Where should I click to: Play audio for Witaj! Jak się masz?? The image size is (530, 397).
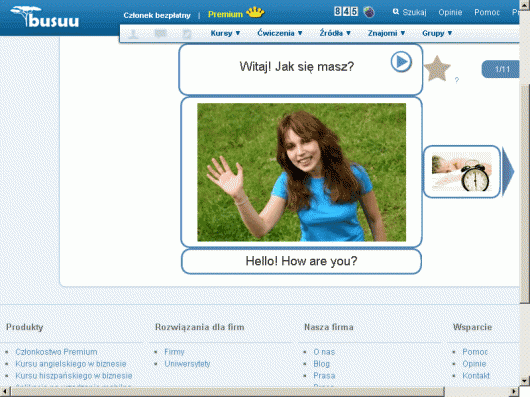pos(401,61)
